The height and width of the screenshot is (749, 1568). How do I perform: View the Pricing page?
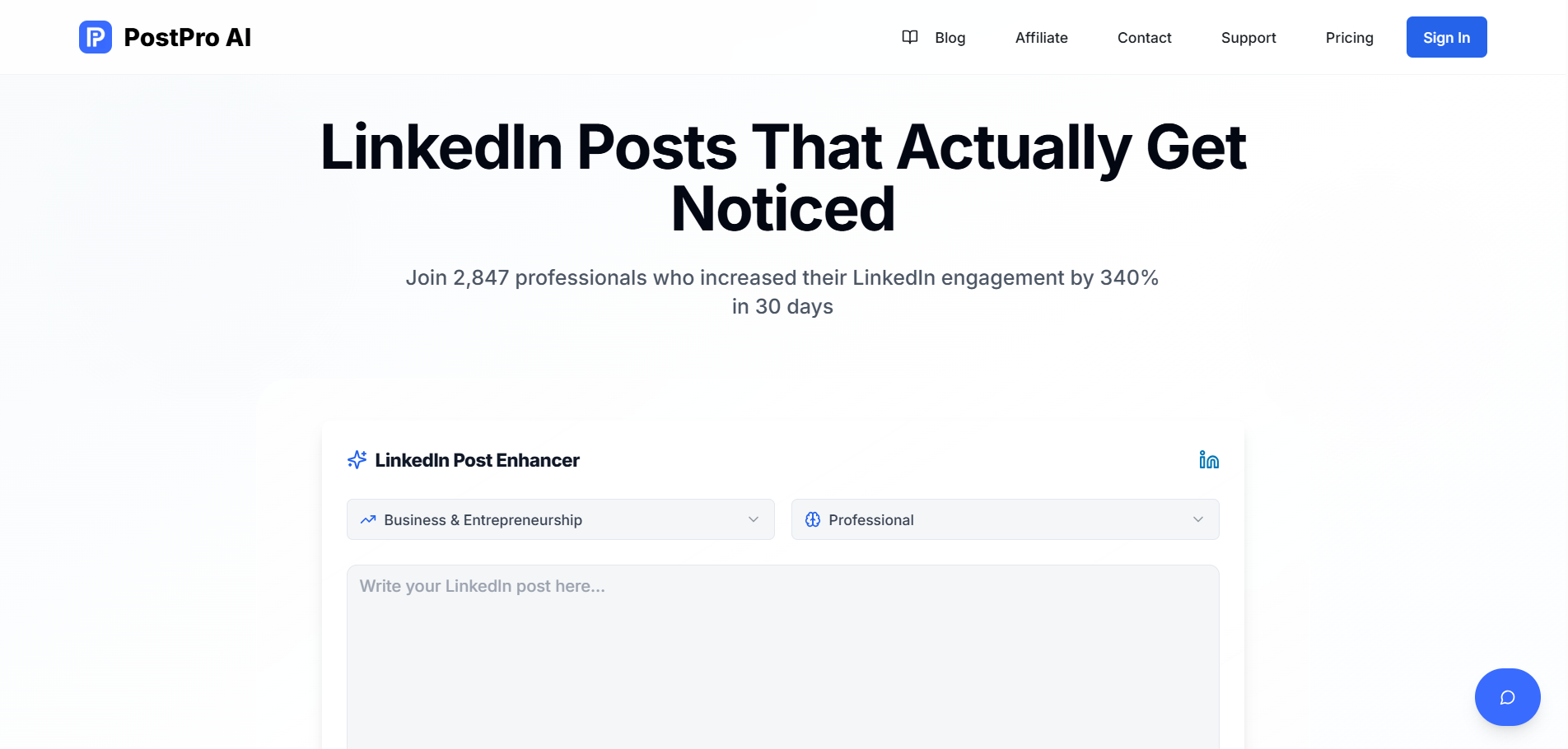click(x=1349, y=38)
